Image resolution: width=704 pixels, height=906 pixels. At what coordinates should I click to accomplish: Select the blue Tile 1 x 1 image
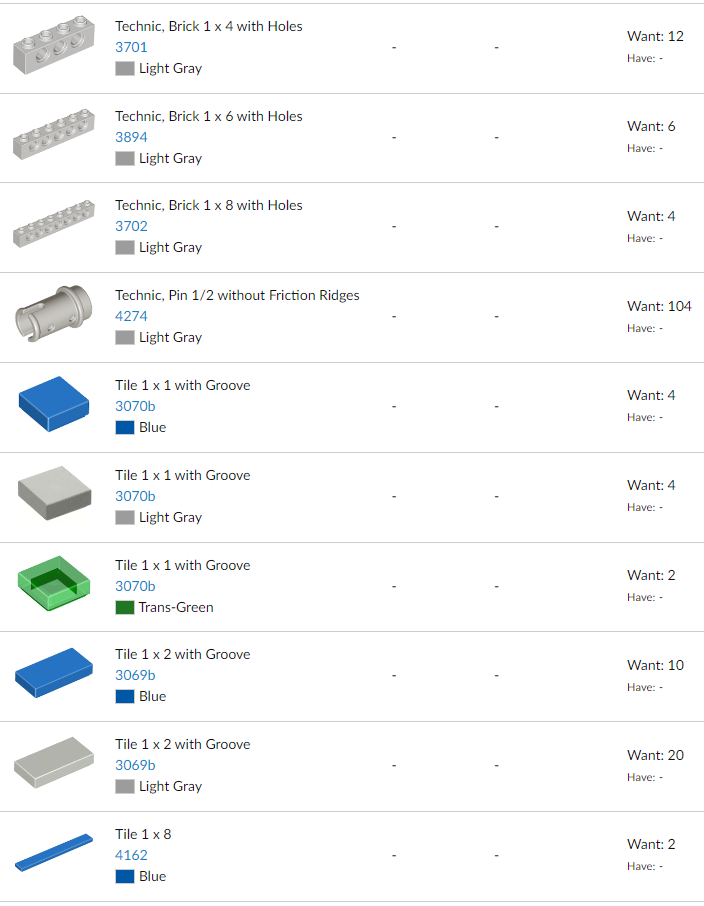pos(54,405)
